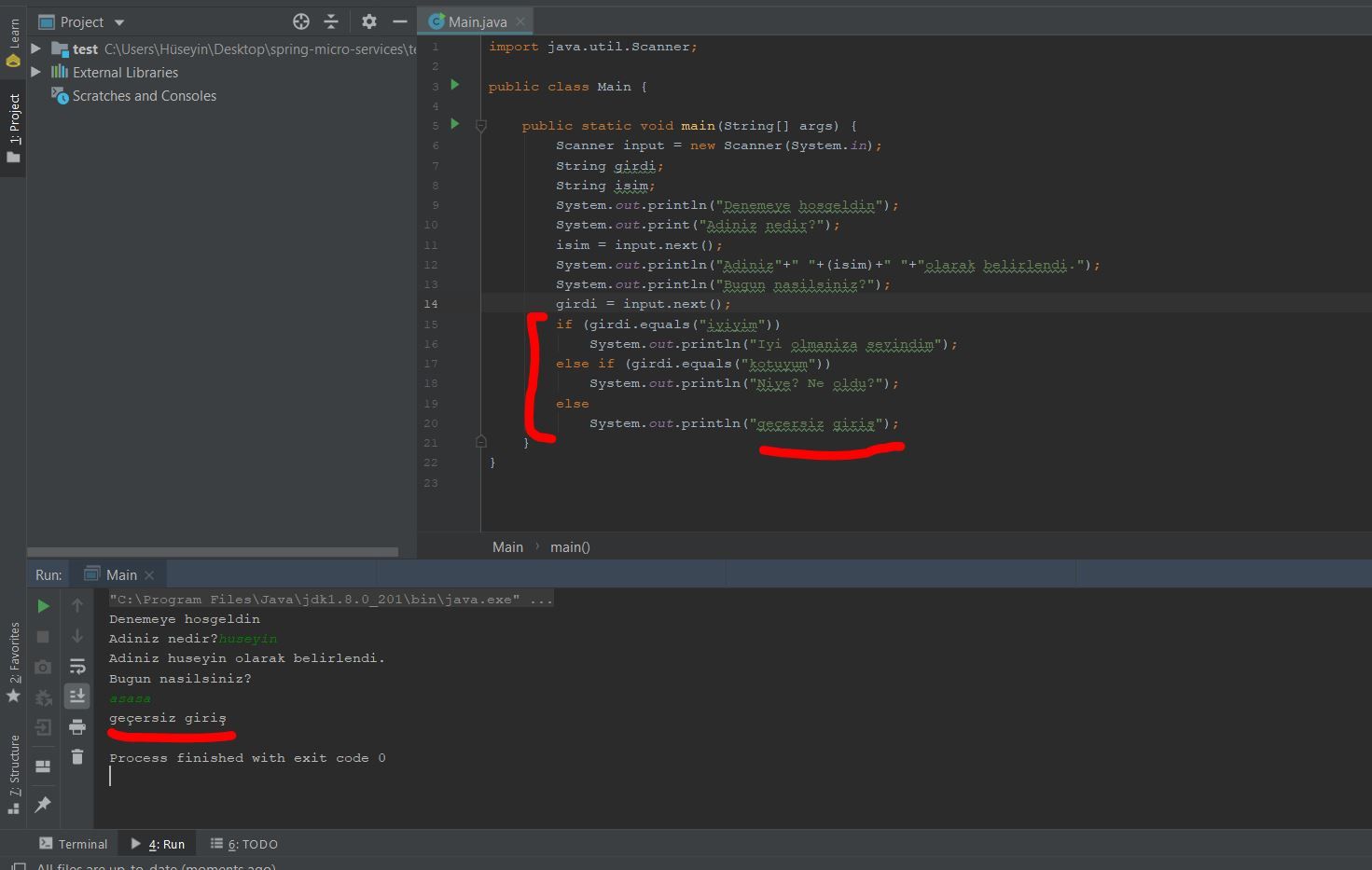
Task: Click main() in the editor breadcrumb
Action: tap(570, 547)
